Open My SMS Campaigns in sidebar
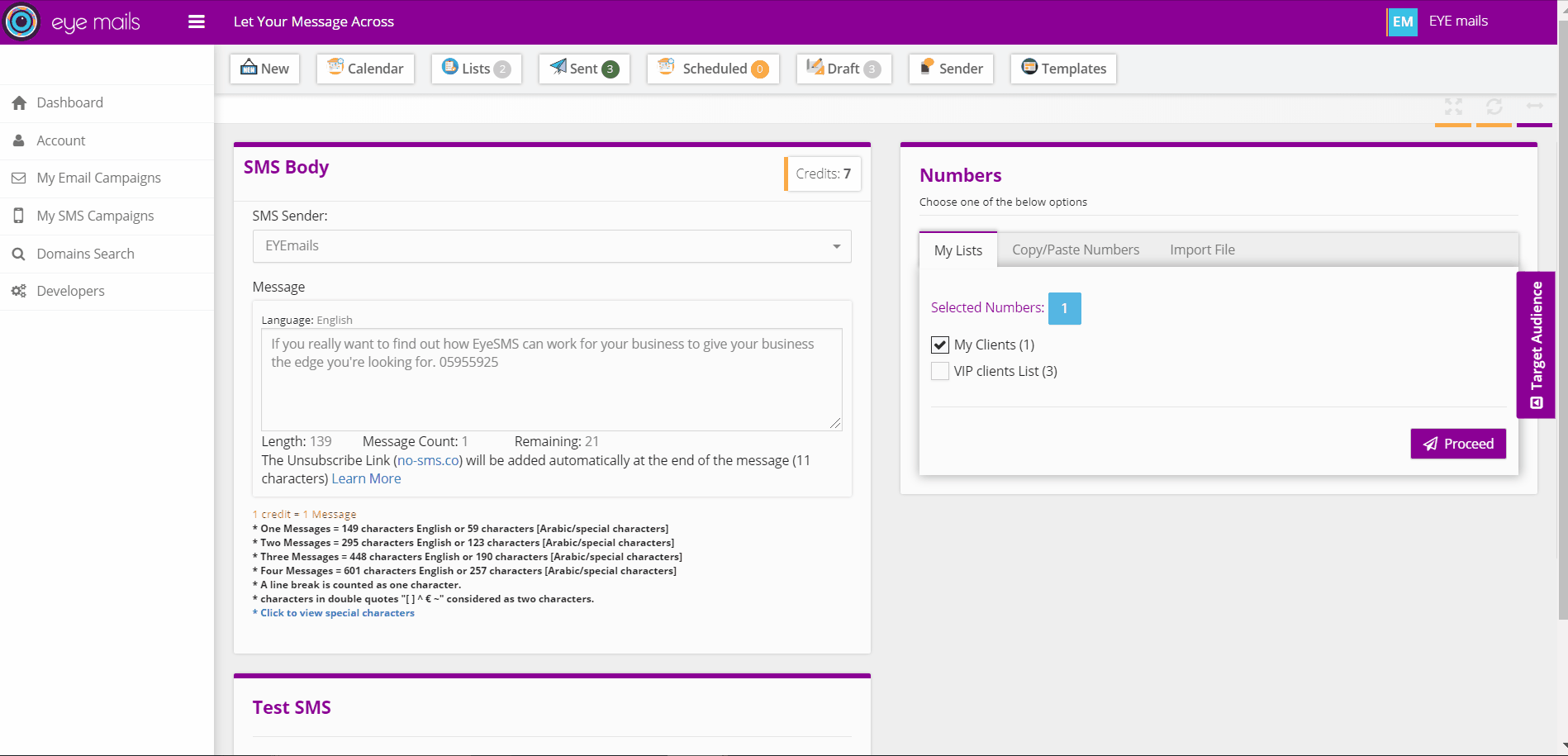The image size is (1568, 756). coord(95,216)
